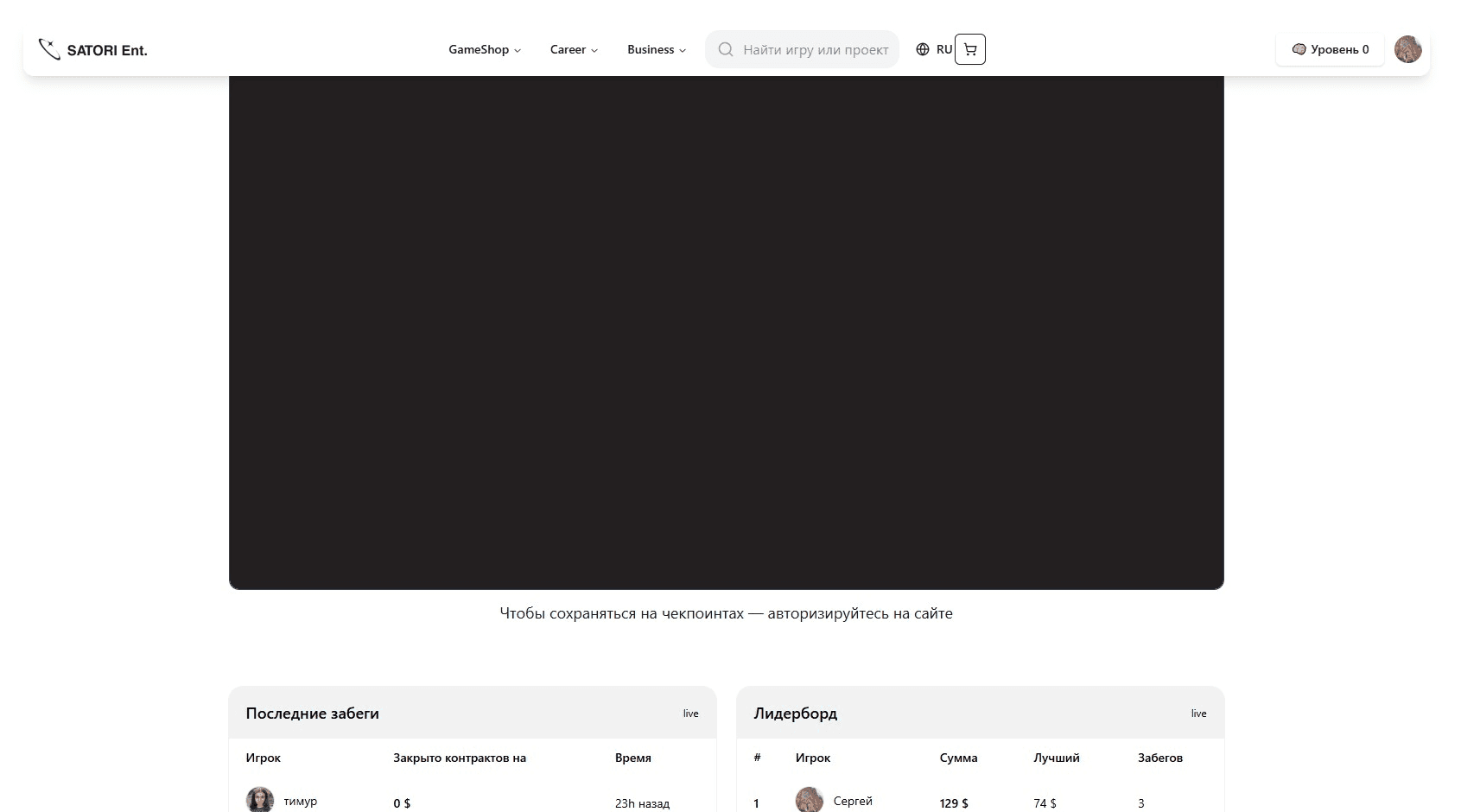Click the live badge on Последние забеги
This screenshot has height=812, width=1461.
pyautogui.click(x=690, y=713)
